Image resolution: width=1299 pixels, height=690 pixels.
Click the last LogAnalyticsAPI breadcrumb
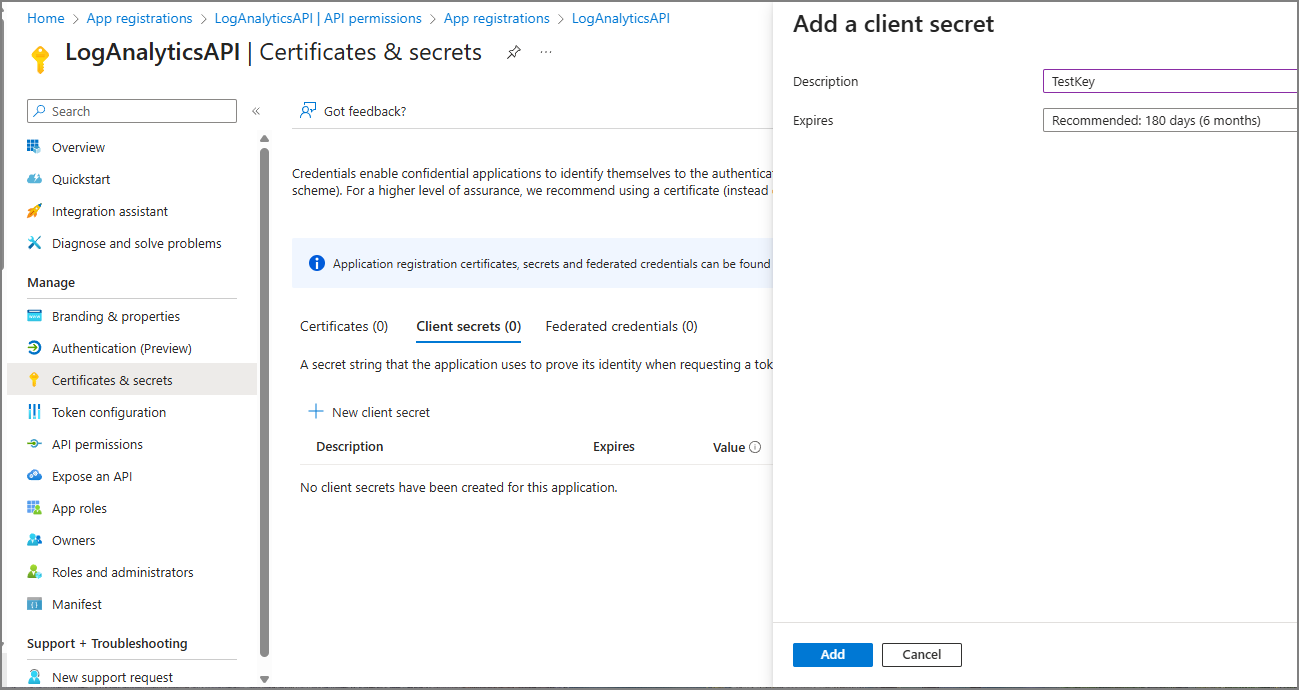click(x=621, y=18)
